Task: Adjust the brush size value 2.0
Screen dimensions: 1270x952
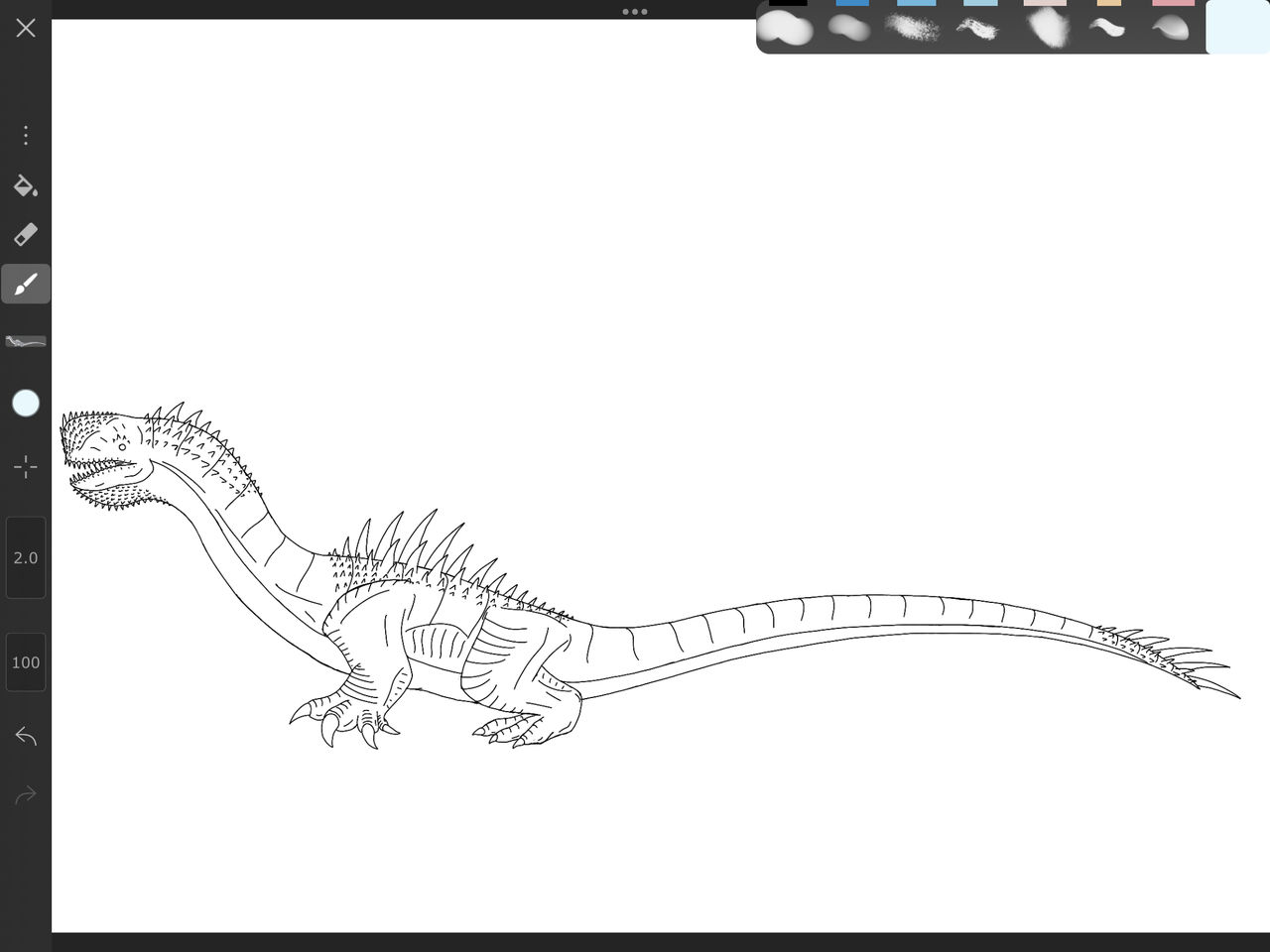Action: tap(26, 557)
